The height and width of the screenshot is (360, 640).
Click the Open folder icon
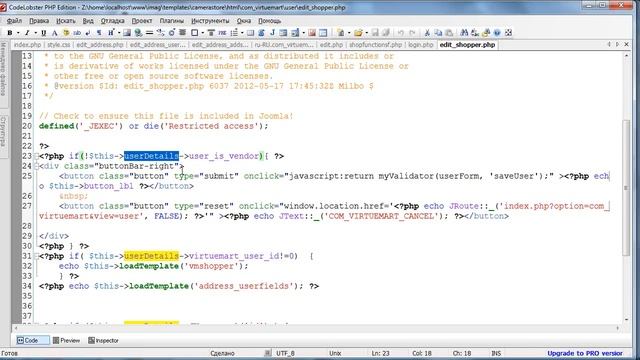coord(358,33)
